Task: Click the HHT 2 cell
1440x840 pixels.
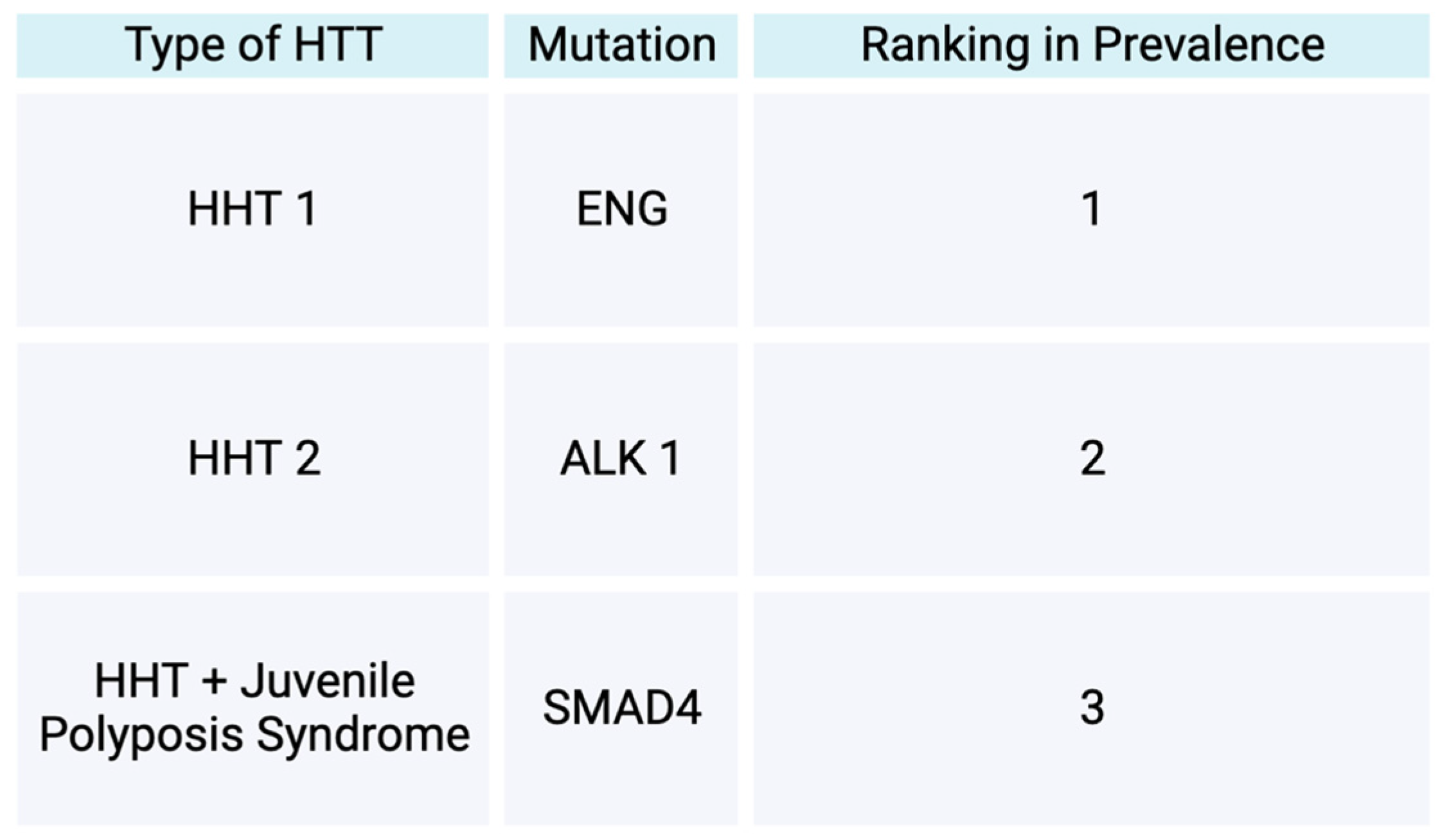Action: [253, 459]
